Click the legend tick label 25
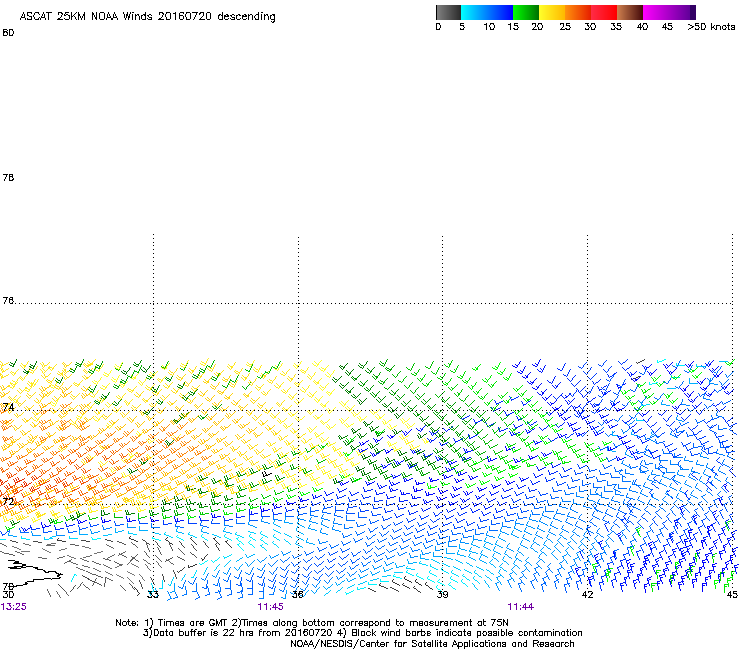Screen dimensions: 740x650 point(565,27)
